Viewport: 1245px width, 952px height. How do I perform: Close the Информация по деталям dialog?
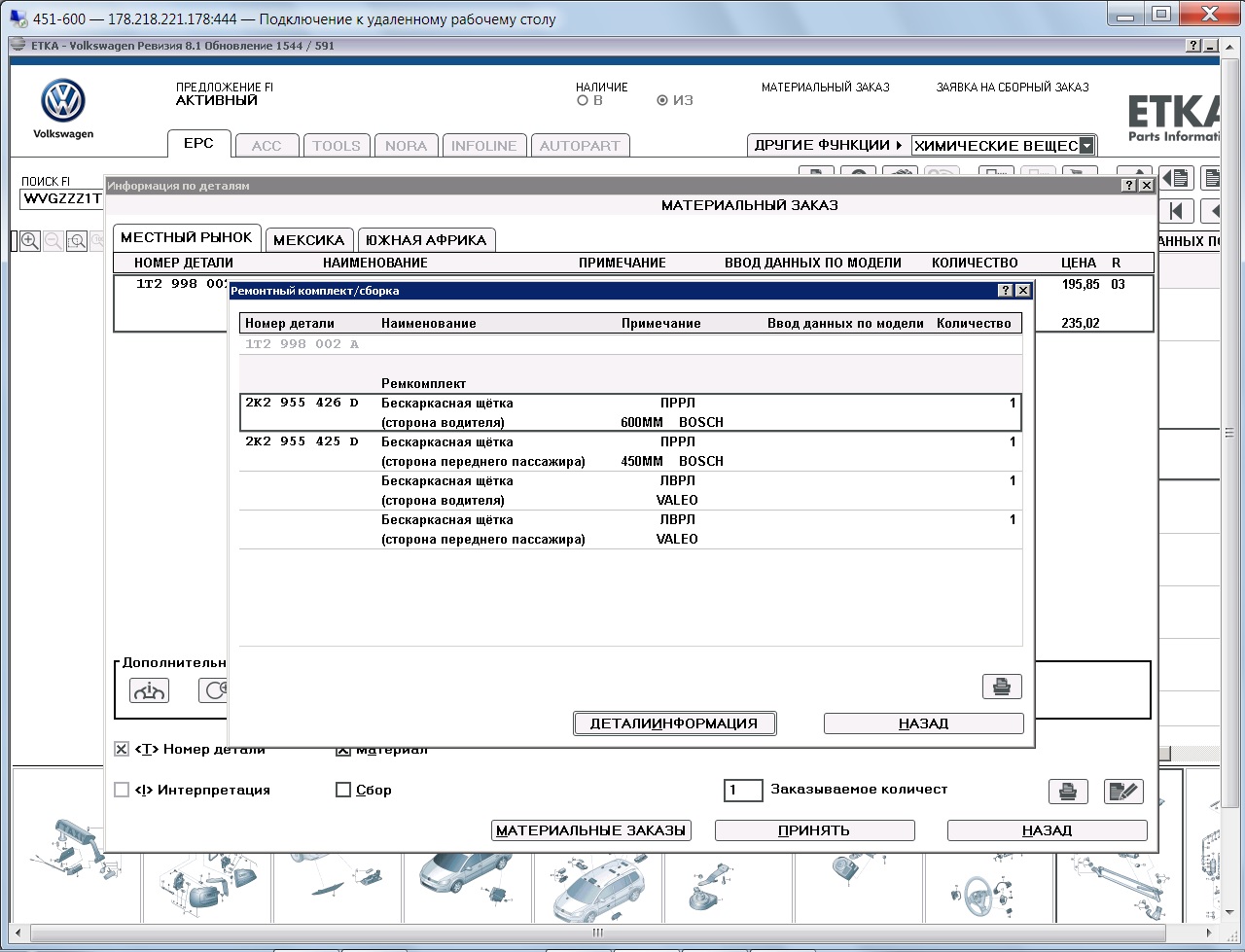1146,186
